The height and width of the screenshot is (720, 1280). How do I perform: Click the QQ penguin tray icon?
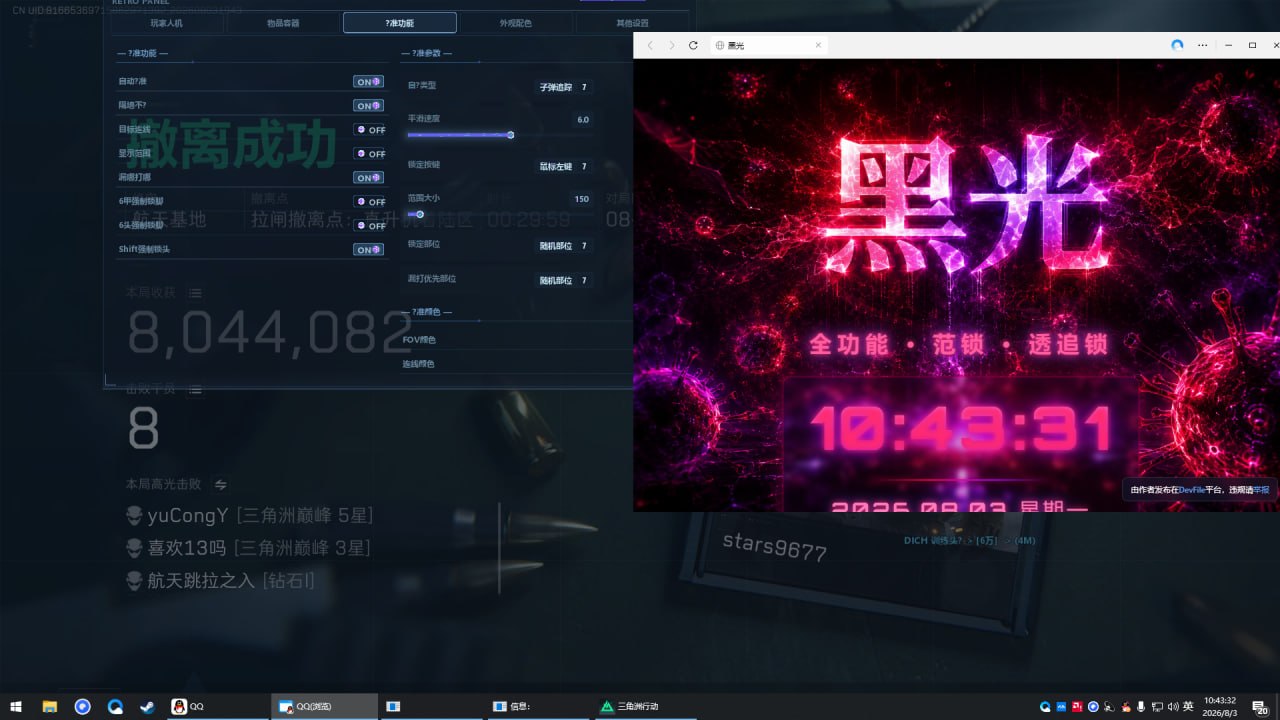(1125, 706)
